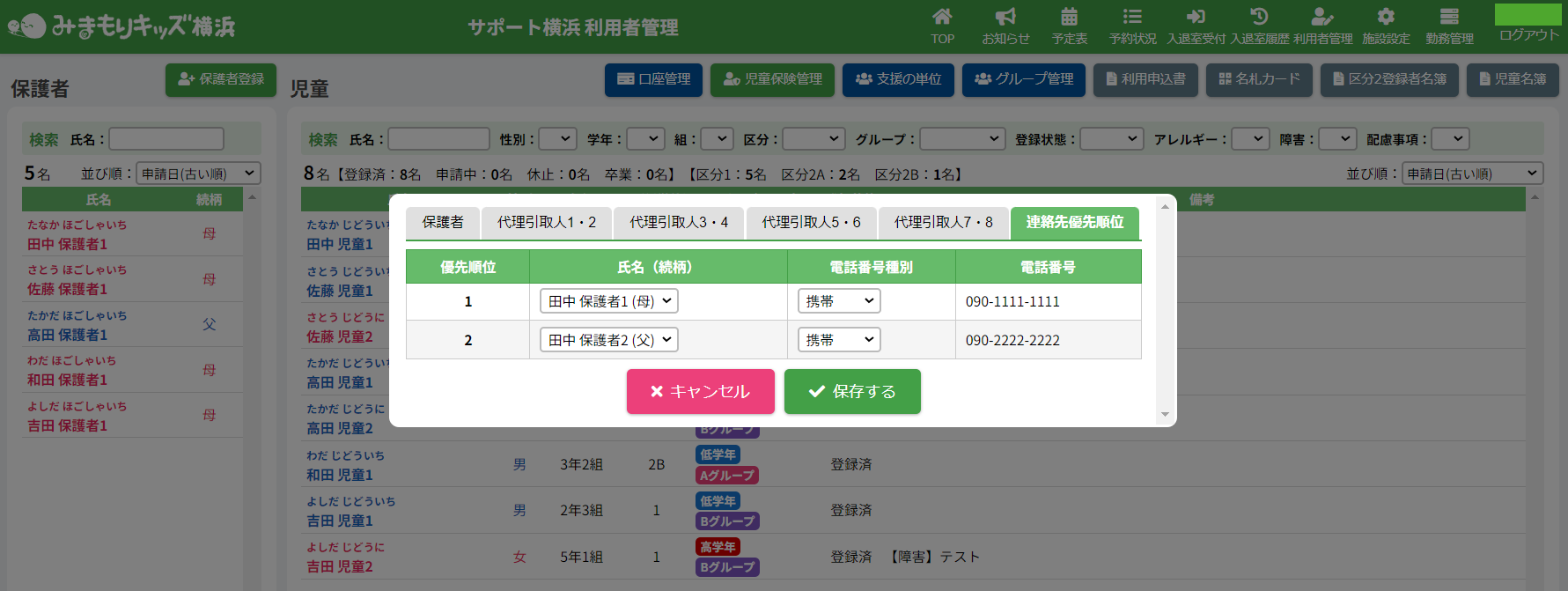Viewport: 1568px width, 591px height.
Task: Open 予約状況 list icon
Action: coord(1132,18)
